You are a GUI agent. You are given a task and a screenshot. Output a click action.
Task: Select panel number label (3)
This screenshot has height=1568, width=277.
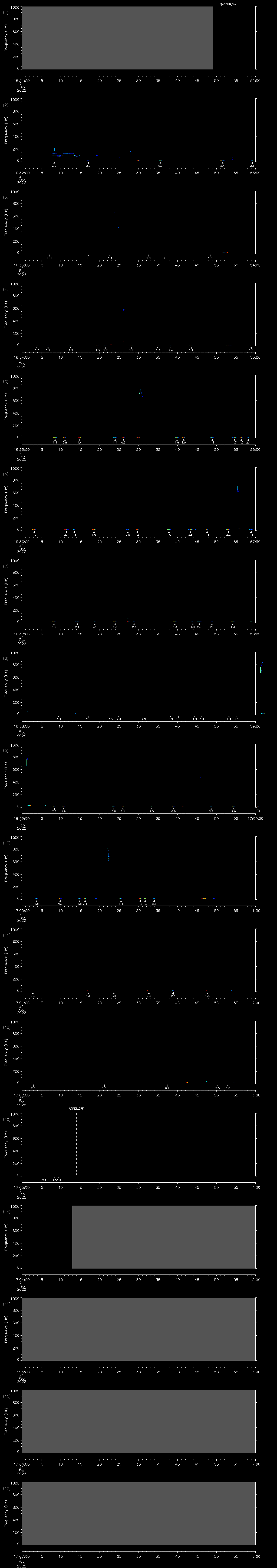(x=5, y=197)
